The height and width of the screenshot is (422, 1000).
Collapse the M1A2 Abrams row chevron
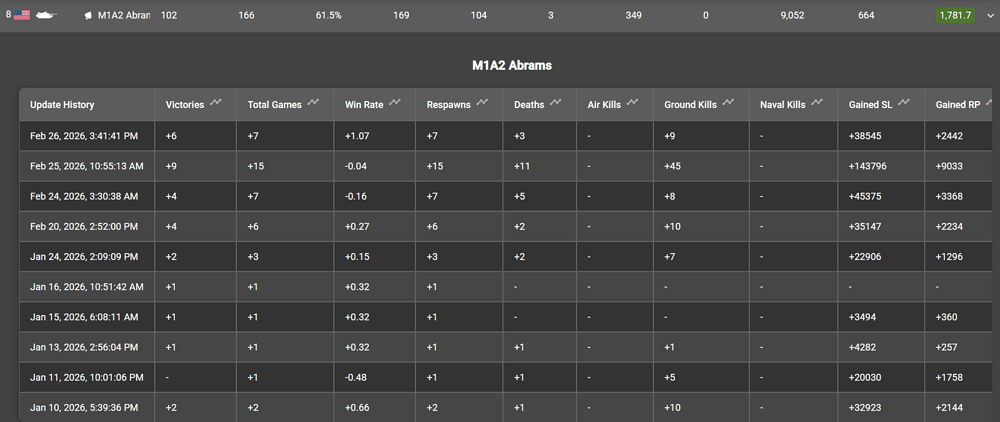(x=989, y=16)
